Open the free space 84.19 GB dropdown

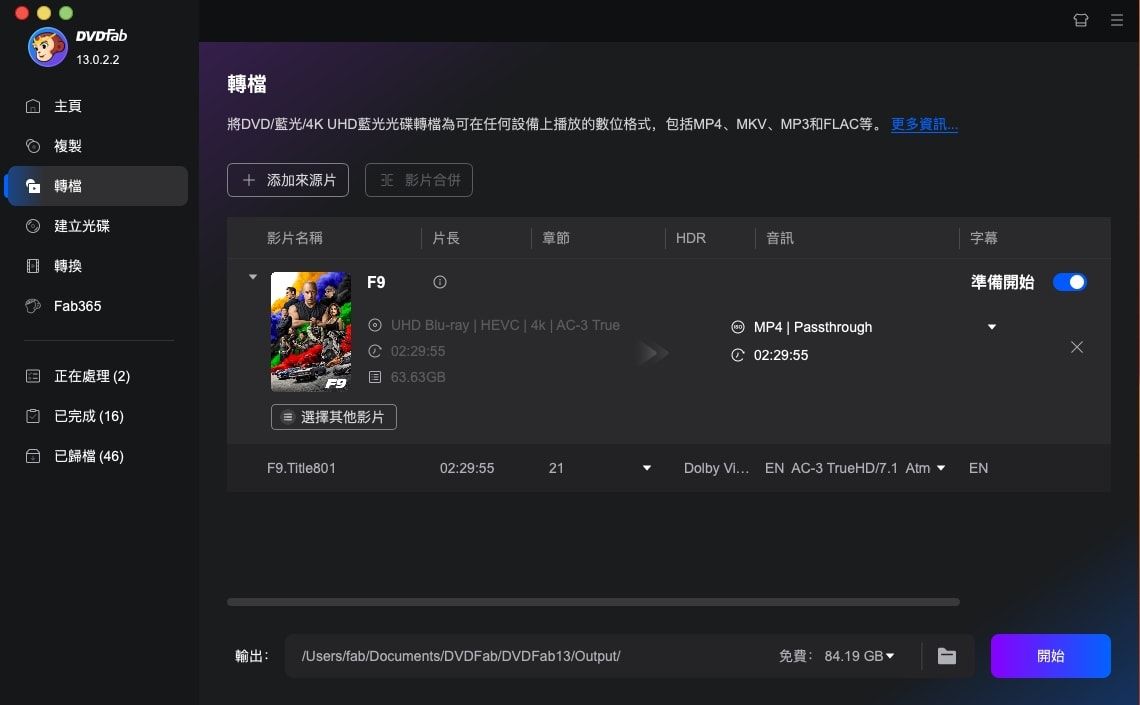click(890, 656)
